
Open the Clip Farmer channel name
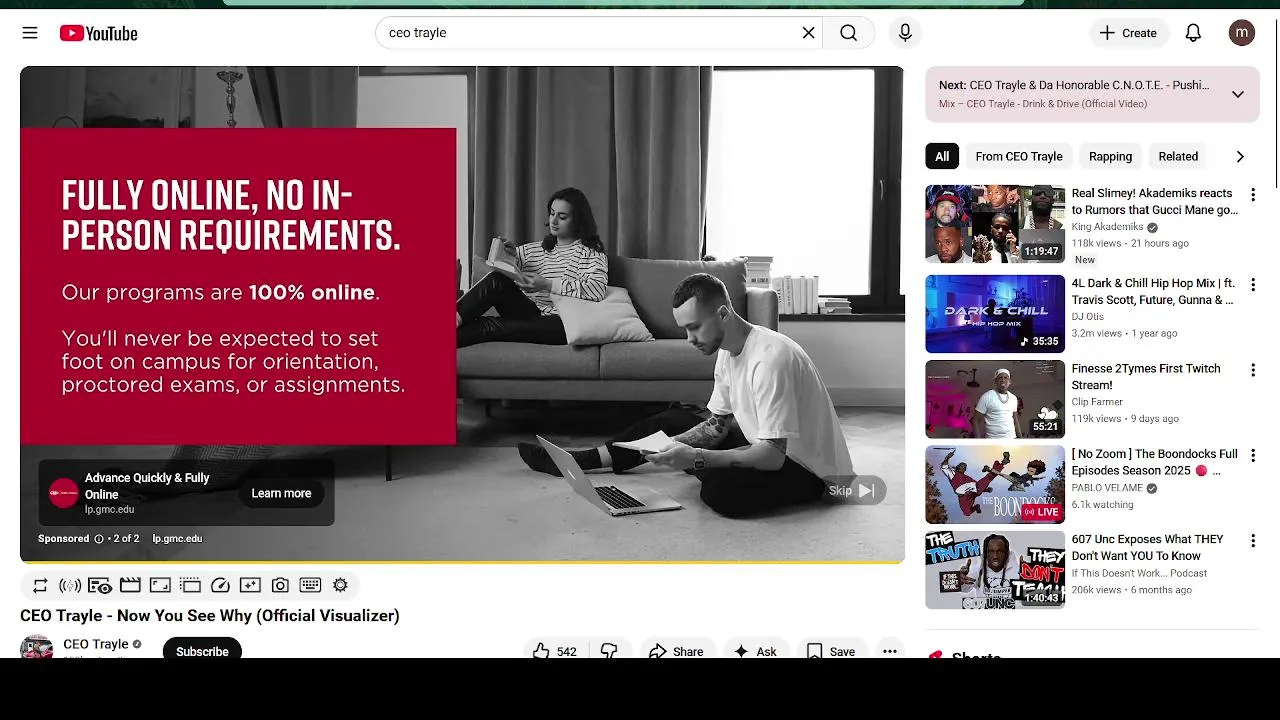coord(1097,402)
